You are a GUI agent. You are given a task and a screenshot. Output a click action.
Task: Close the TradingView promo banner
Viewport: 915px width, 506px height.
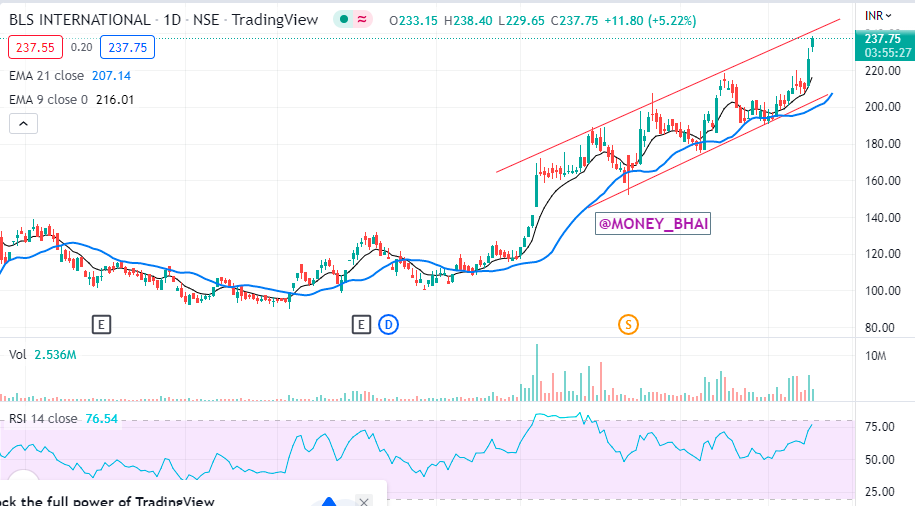(x=364, y=501)
